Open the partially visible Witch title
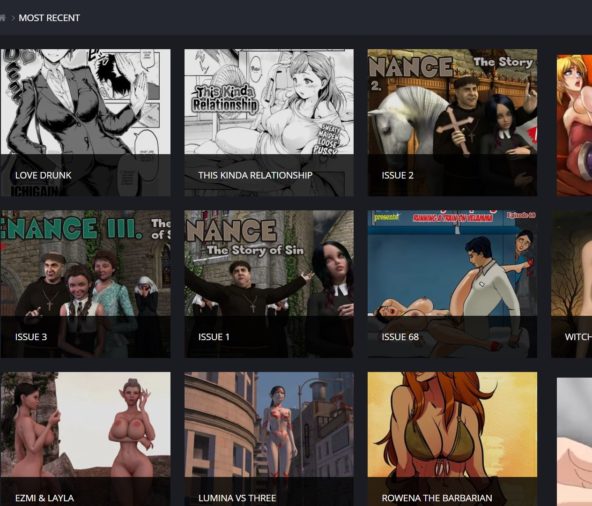This screenshot has width=592, height=506. (x=578, y=337)
